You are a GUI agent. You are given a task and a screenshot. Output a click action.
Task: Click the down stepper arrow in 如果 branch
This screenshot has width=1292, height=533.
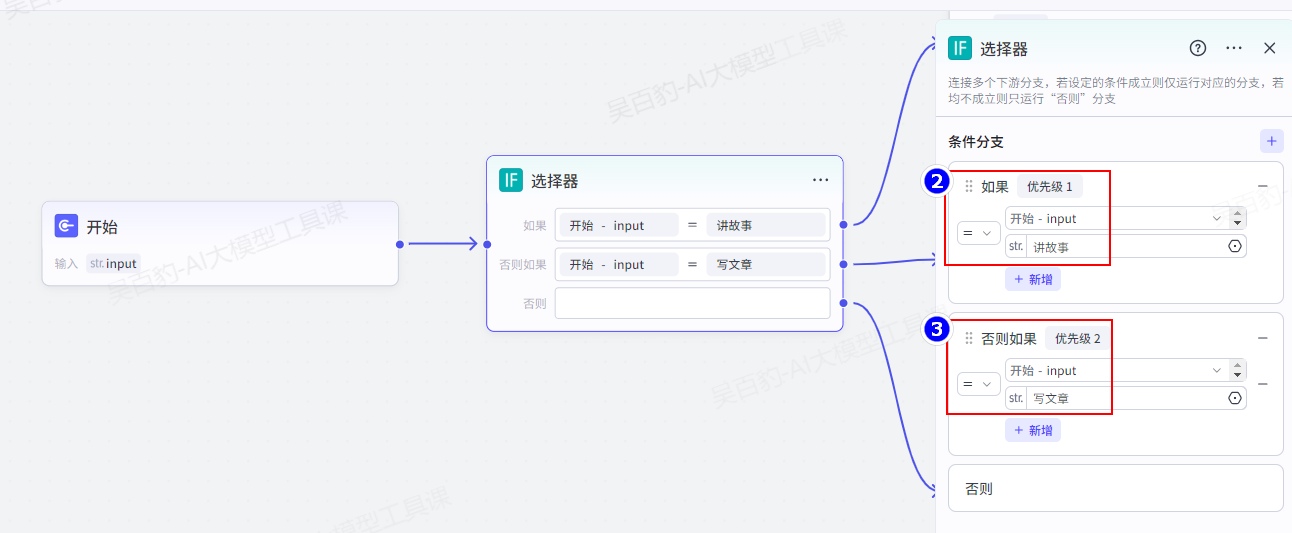pyautogui.click(x=1238, y=223)
